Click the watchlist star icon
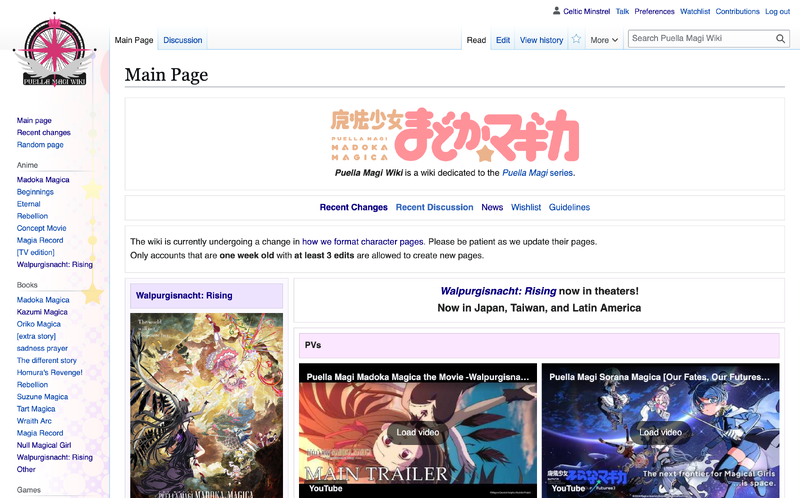This screenshot has width=800, height=498. (x=576, y=39)
